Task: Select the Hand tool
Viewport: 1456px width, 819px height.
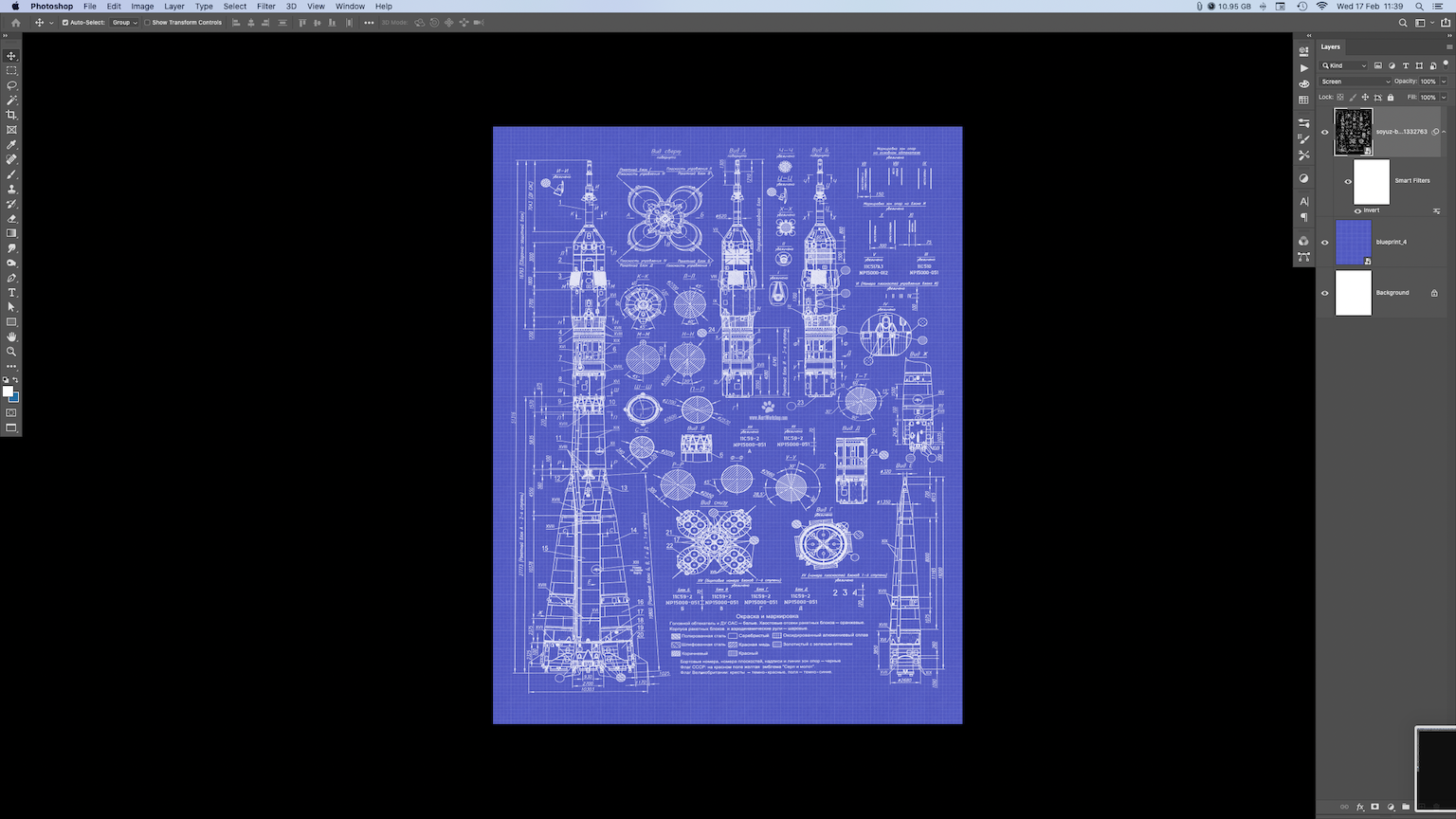Action: 11,337
